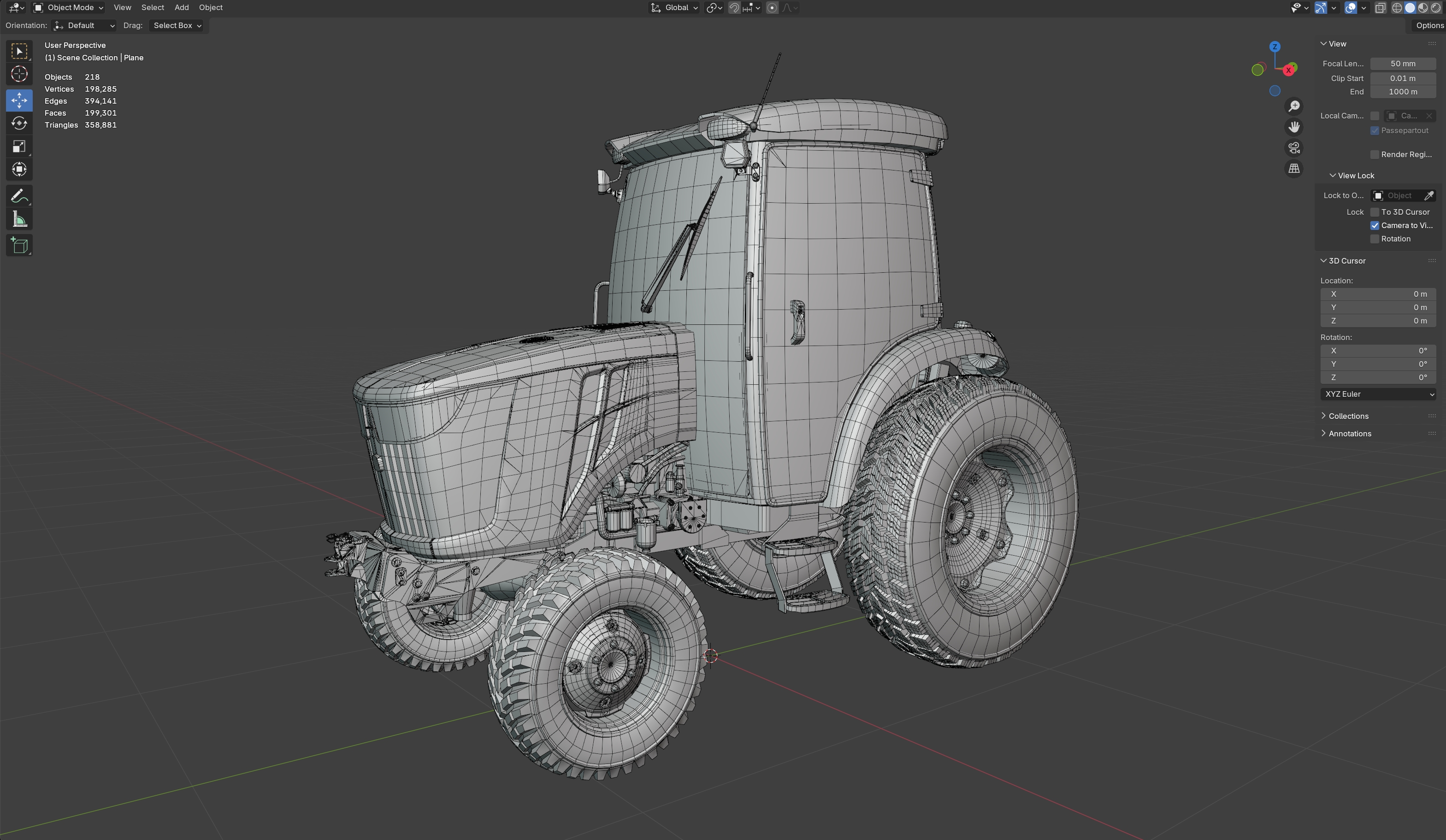Screen dimensions: 1446x840
Task: Uncheck Camera to View lock
Action: point(1375,225)
